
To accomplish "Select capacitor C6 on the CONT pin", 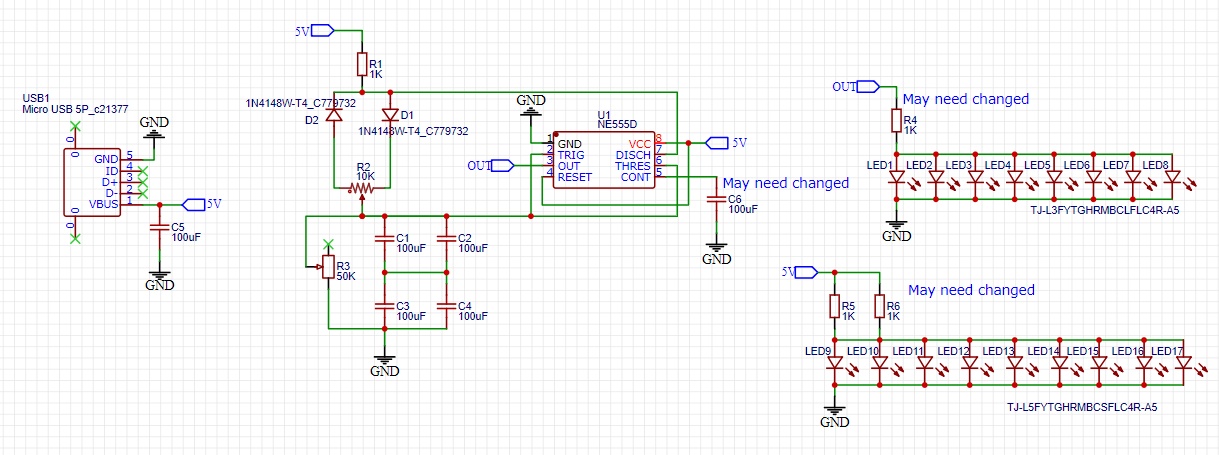I will [x=715, y=199].
